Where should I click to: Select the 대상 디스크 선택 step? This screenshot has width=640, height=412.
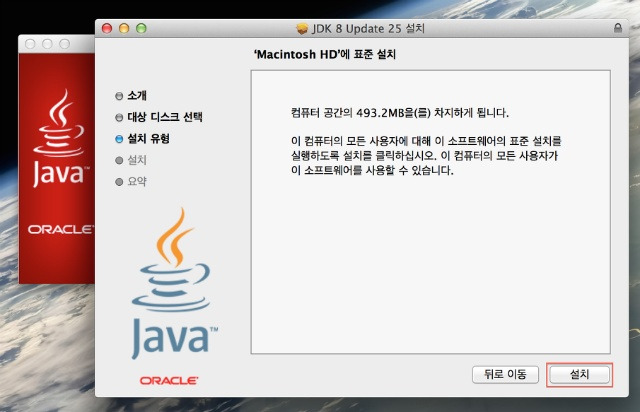[165, 117]
